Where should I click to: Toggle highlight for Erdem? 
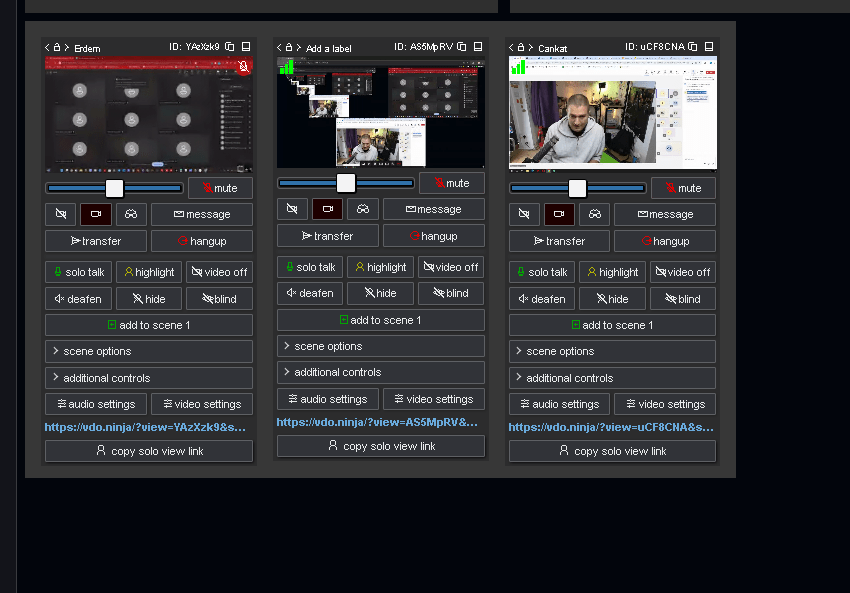(x=149, y=272)
